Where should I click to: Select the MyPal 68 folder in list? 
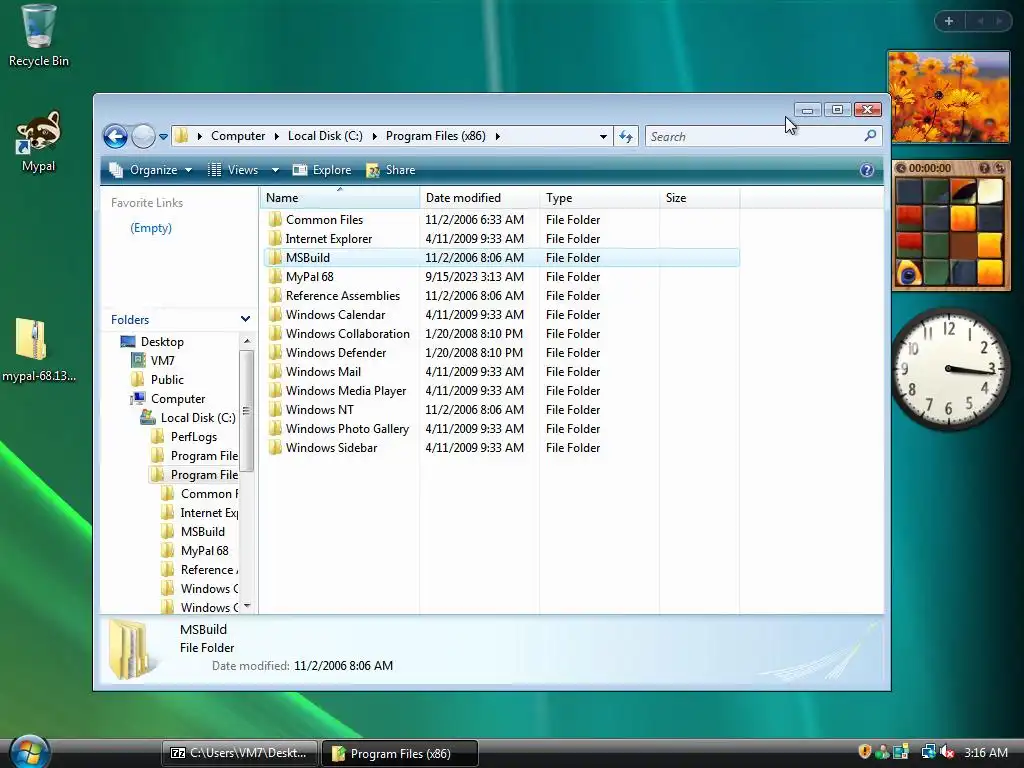[310, 277]
